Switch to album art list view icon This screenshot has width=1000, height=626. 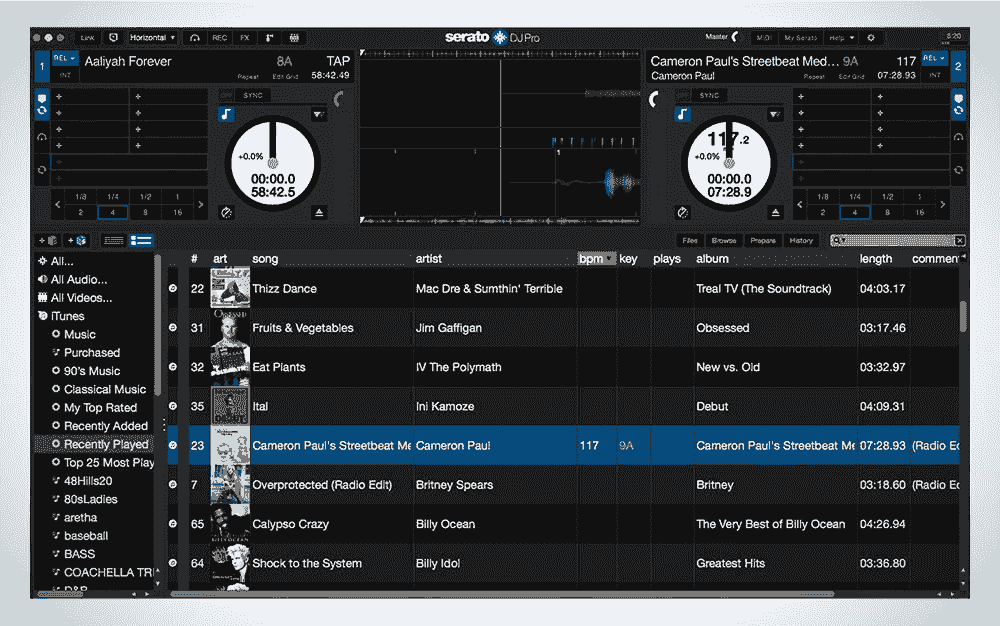141,240
